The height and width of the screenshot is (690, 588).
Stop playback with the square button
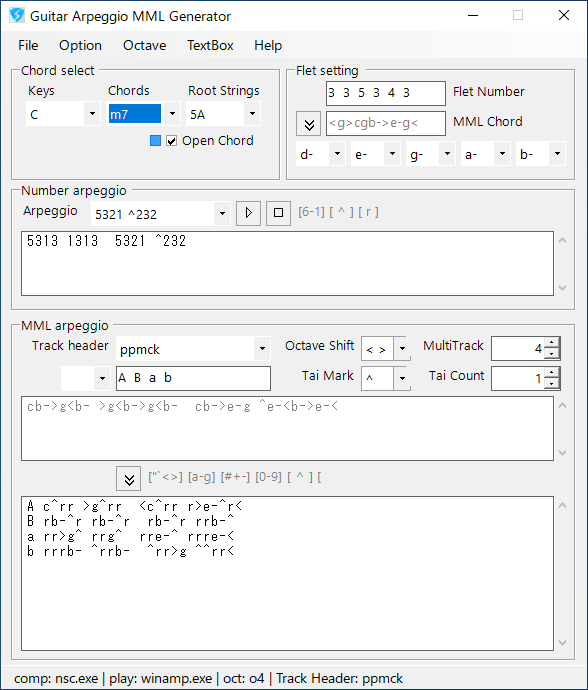278,213
